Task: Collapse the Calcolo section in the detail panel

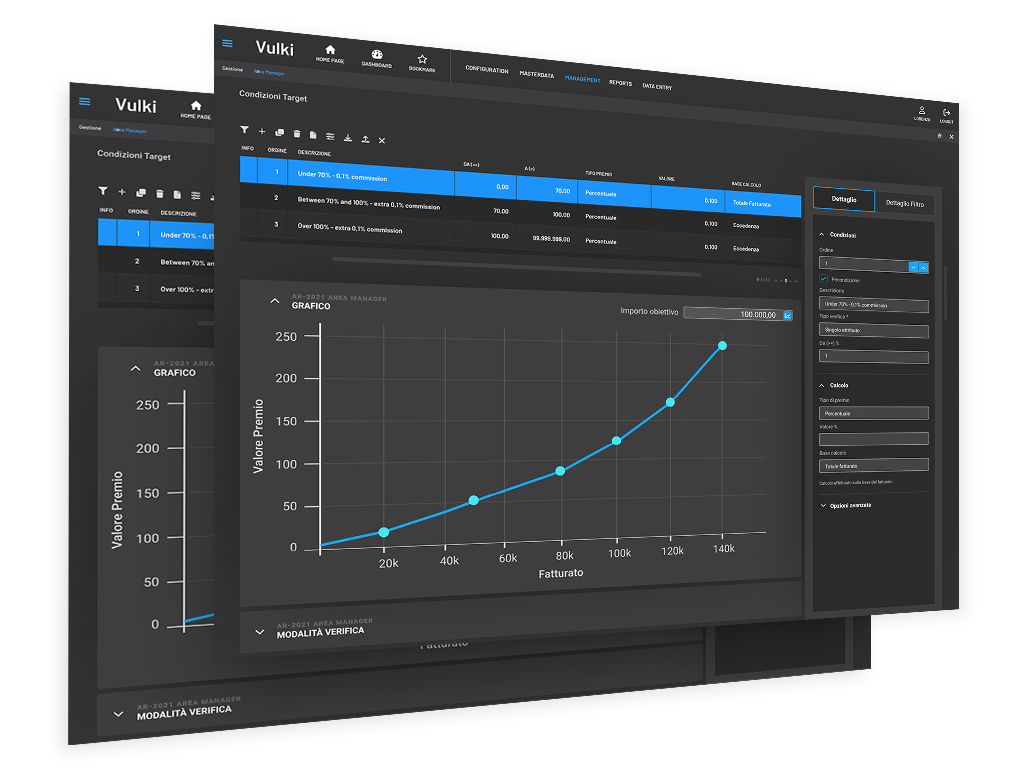Action: coord(821,385)
